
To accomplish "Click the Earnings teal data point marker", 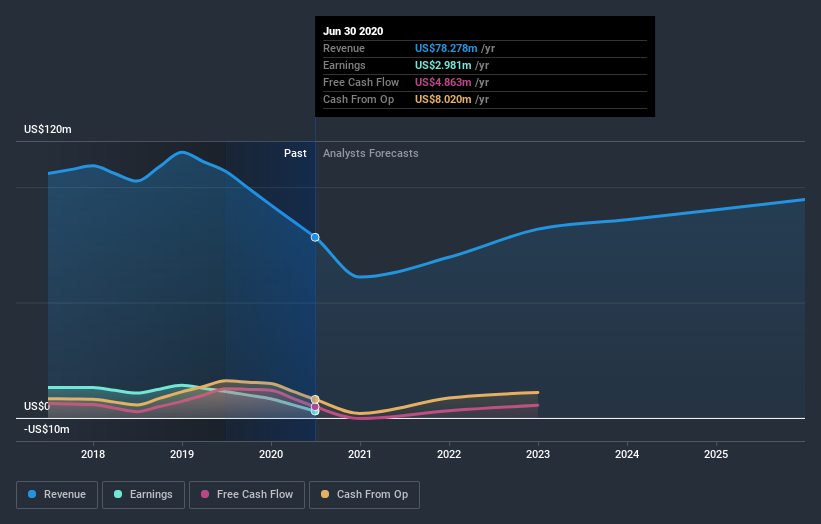I will [x=315, y=412].
